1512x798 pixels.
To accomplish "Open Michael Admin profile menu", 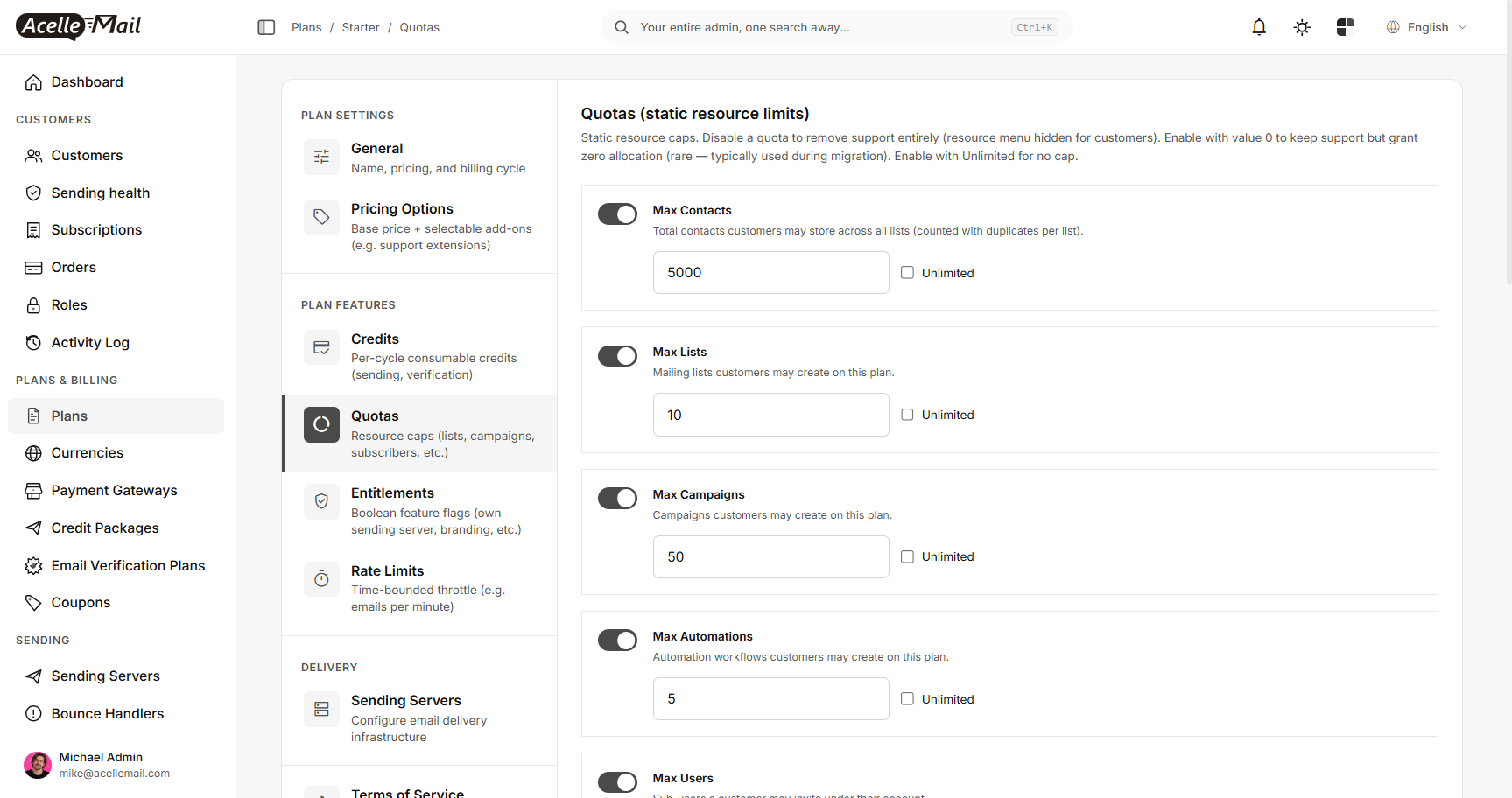I will coord(117,765).
